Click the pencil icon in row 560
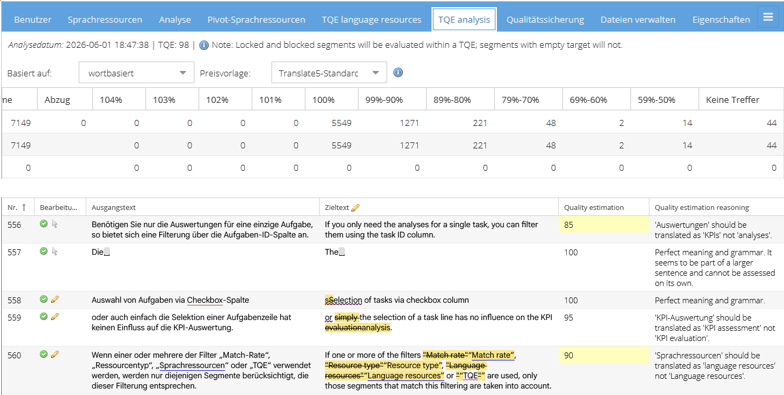The height and width of the screenshot is (395, 784). [55, 354]
